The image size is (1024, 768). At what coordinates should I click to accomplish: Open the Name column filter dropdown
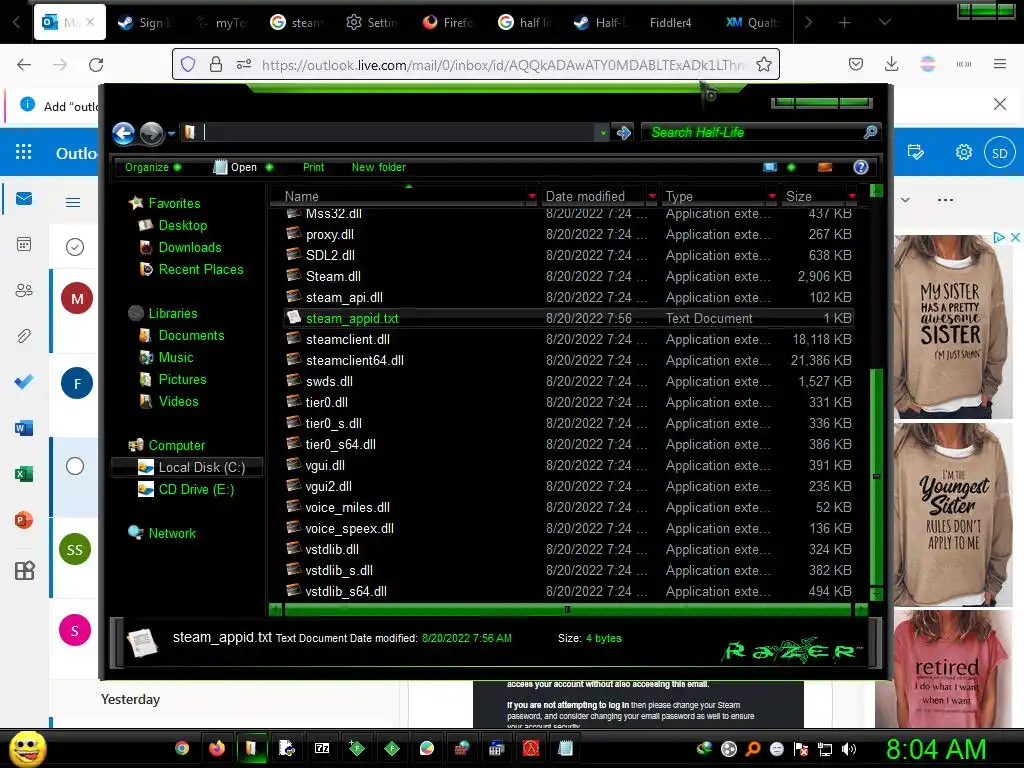532,196
